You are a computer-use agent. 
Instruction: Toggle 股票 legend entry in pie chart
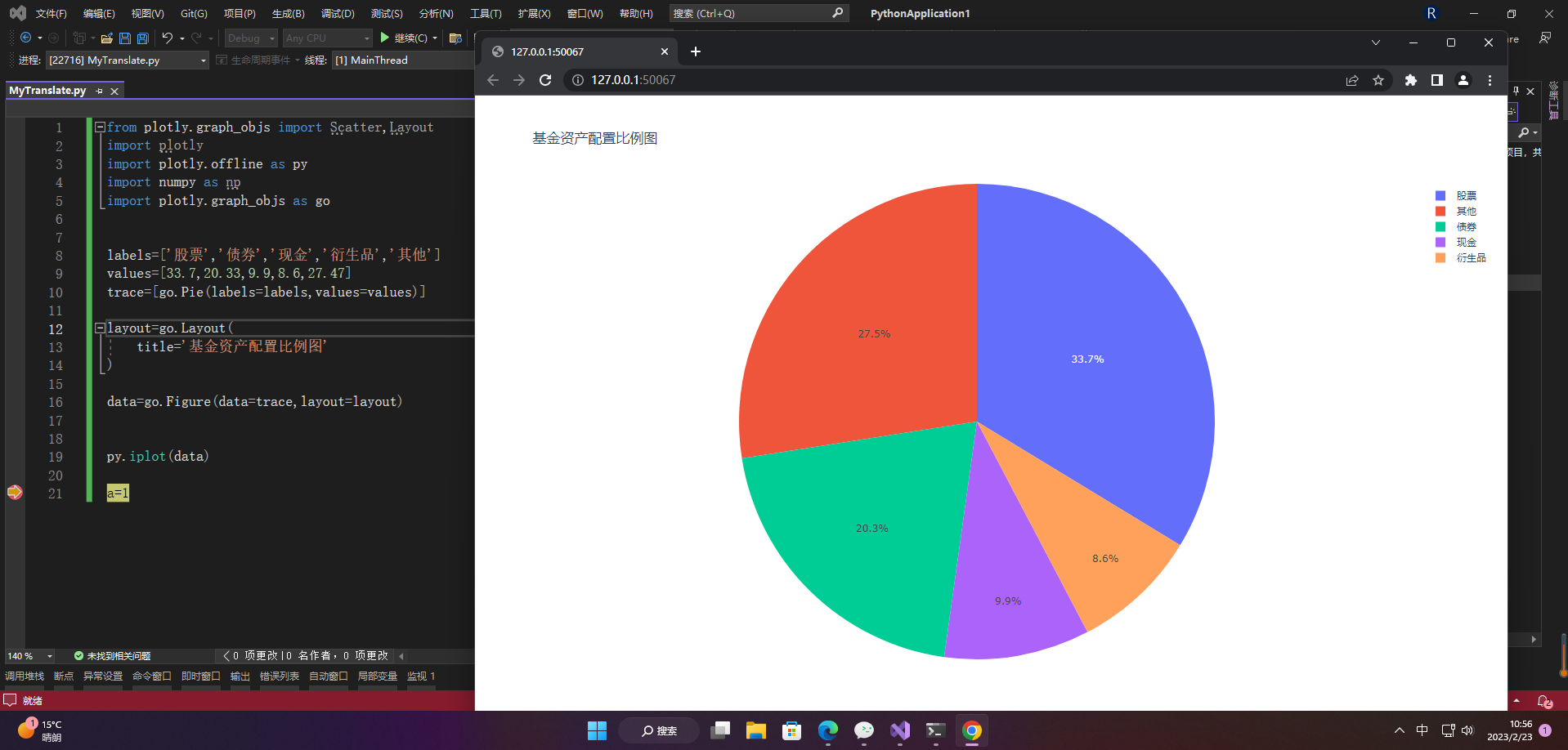(x=1456, y=196)
